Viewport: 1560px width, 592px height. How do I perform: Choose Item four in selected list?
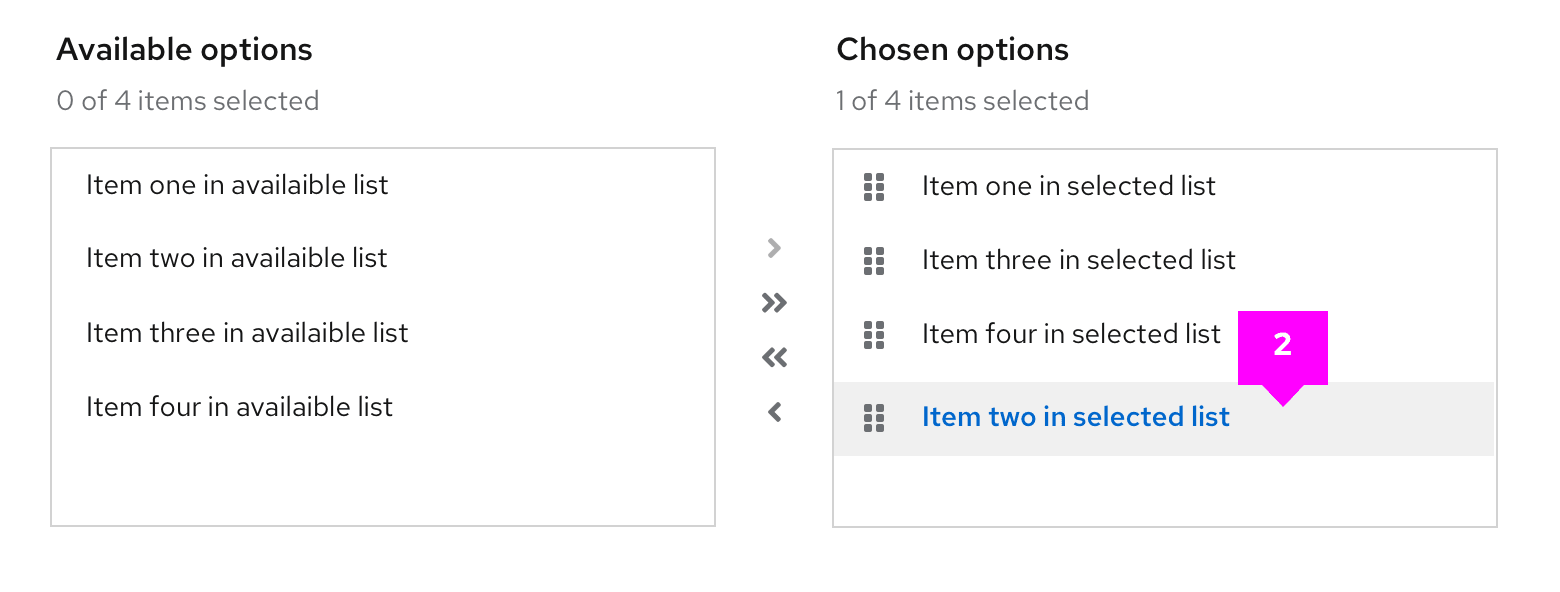point(1071,334)
